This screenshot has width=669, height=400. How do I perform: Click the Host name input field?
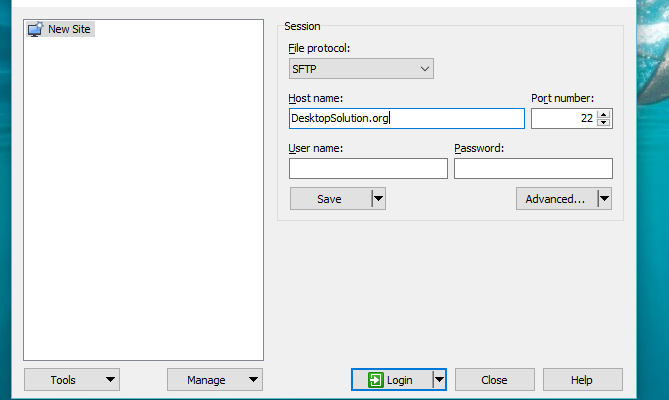(x=406, y=118)
